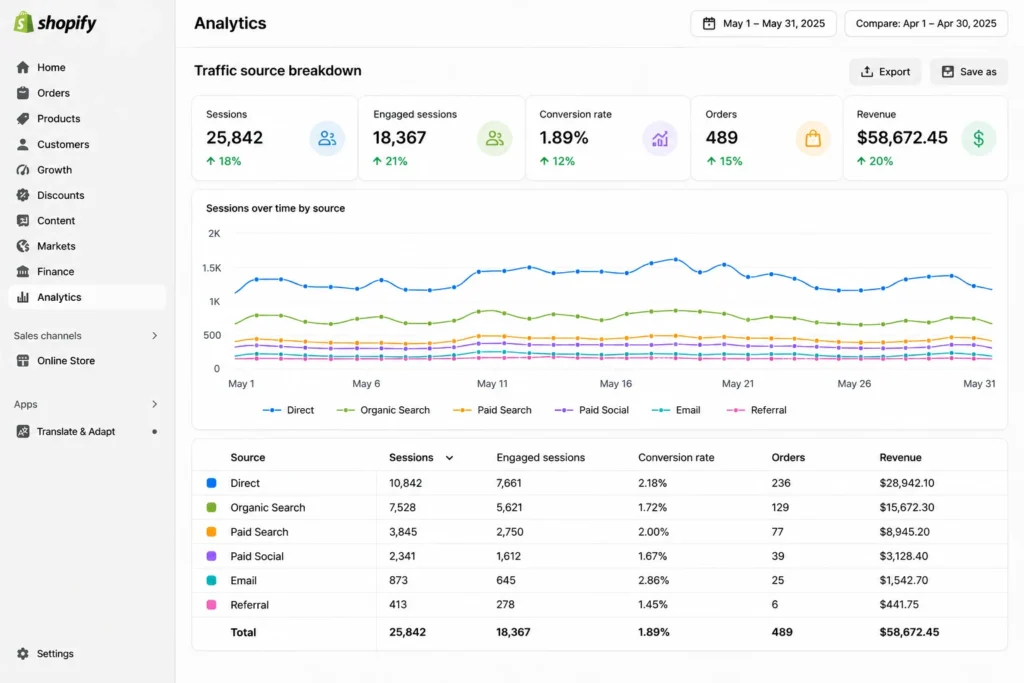The height and width of the screenshot is (683, 1024).
Task: Click the "$28,942.10" revenue cell
Action: pyautogui.click(x=906, y=483)
